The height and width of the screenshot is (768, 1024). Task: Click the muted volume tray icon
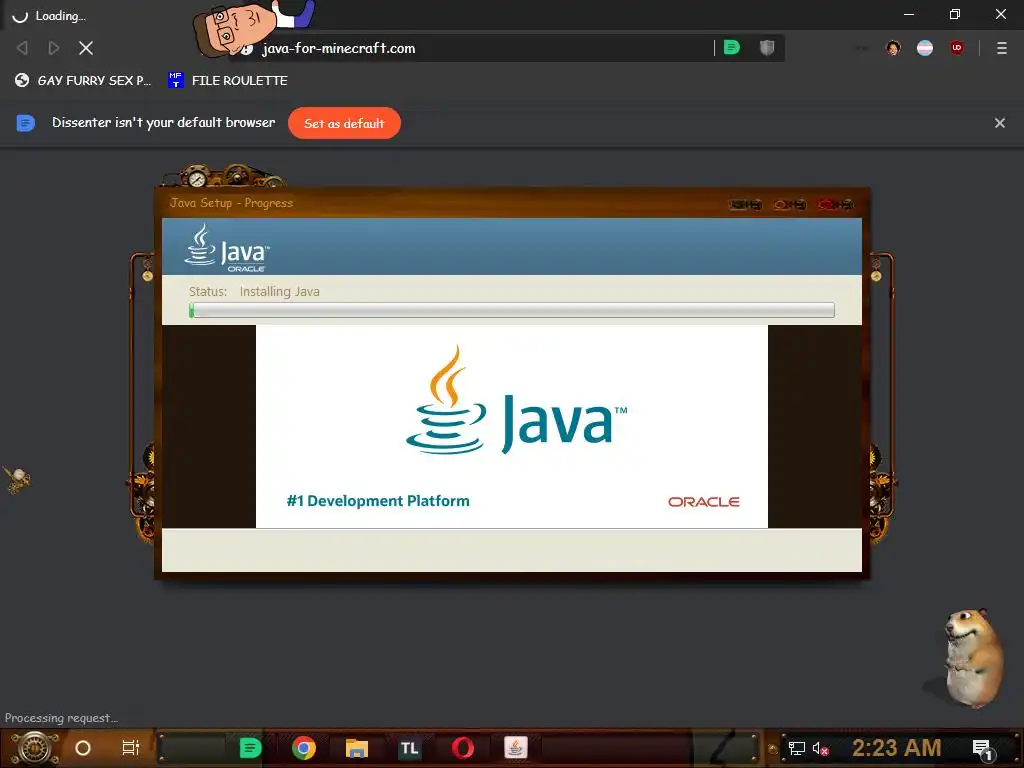click(820, 748)
